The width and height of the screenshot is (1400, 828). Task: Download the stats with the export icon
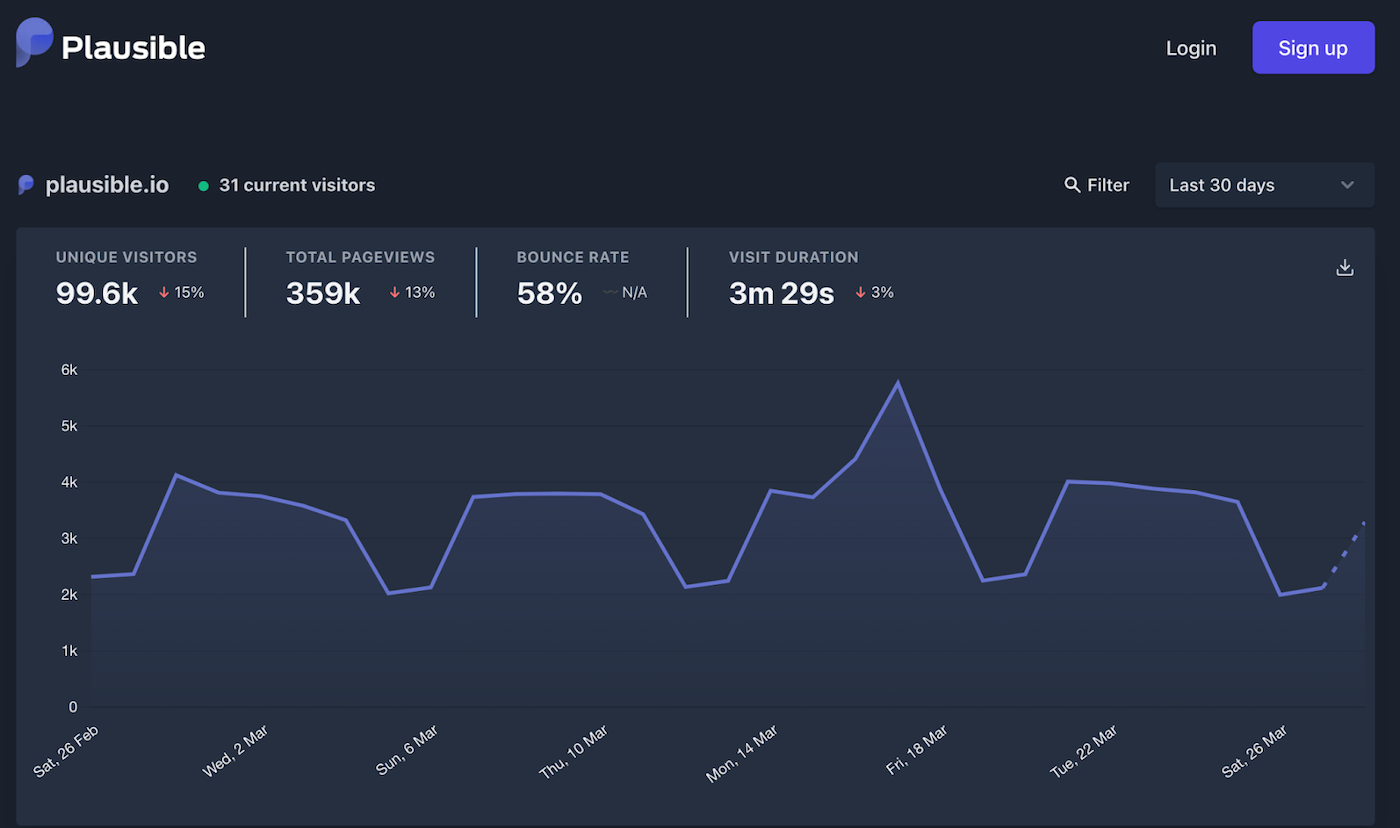(x=1345, y=267)
